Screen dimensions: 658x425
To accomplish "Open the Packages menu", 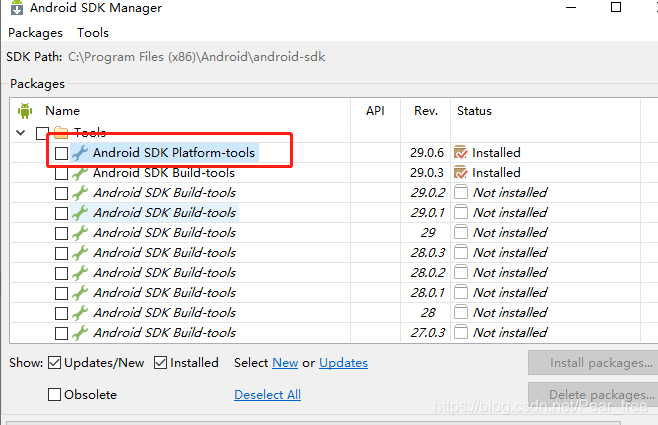I will tap(35, 33).
